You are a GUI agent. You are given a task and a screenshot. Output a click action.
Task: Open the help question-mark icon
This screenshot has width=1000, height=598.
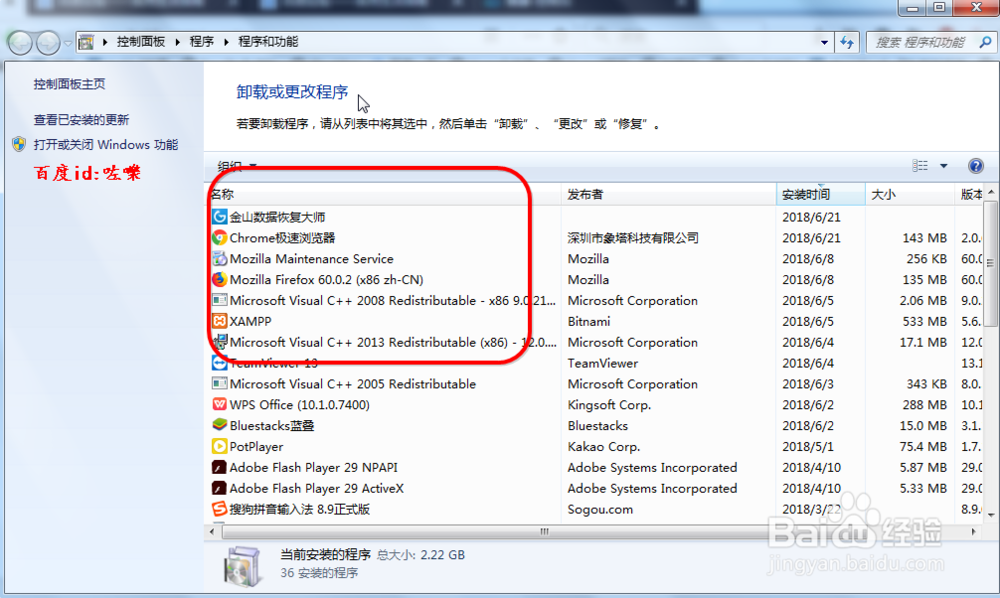(x=975, y=166)
